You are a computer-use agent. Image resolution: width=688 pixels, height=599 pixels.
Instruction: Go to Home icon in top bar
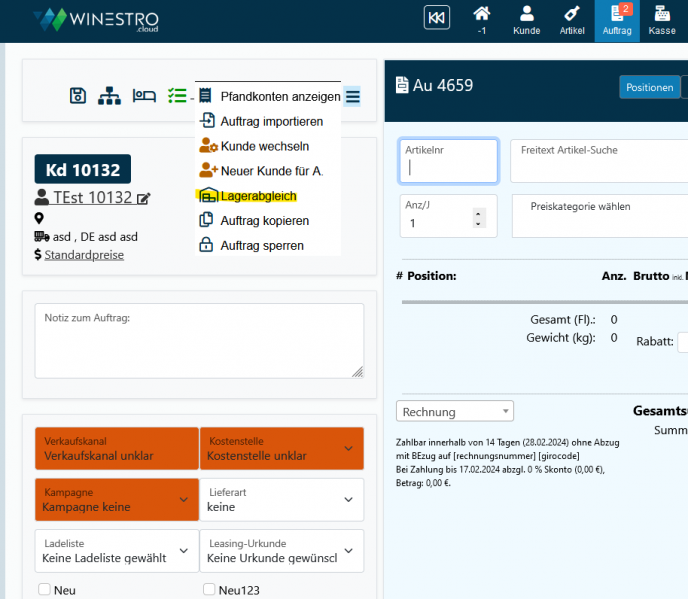482,20
